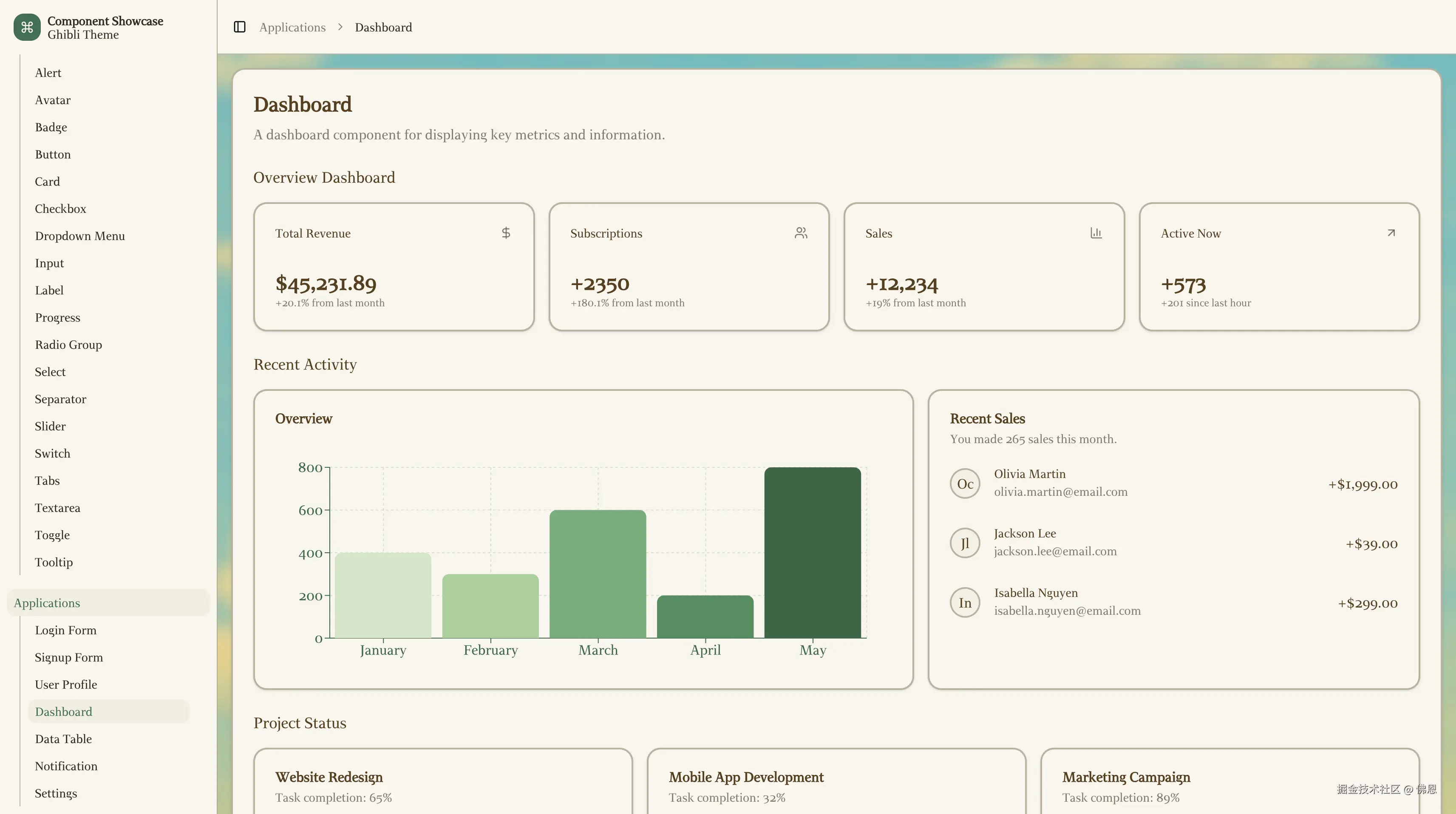The width and height of the screenshot is (1456, 814).
Task: Click Jackson Lee's avatar circle
Action: [x=965, y=543]
